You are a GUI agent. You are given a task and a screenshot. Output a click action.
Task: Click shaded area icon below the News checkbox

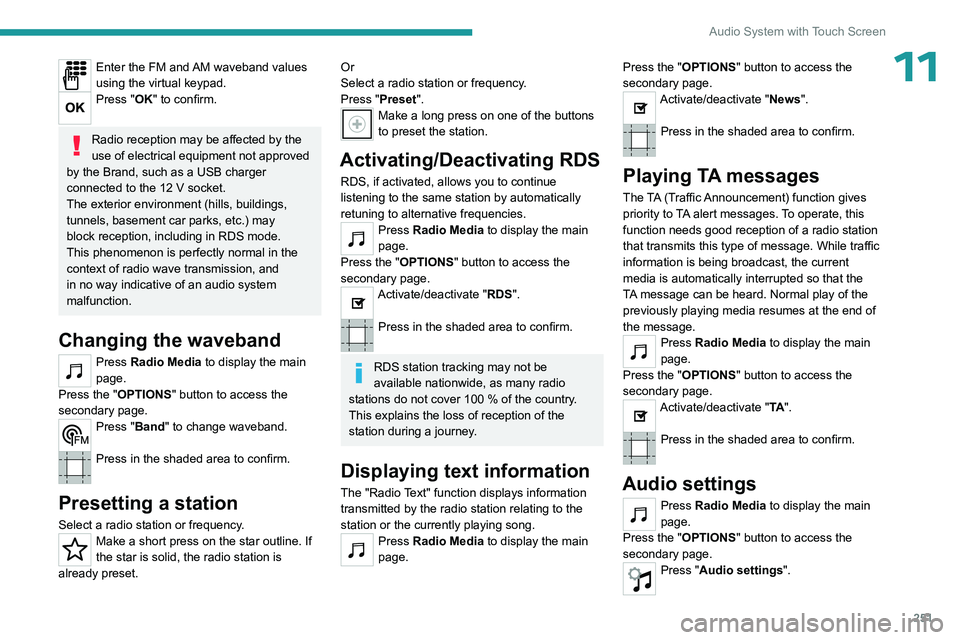(x=639, y=140)
